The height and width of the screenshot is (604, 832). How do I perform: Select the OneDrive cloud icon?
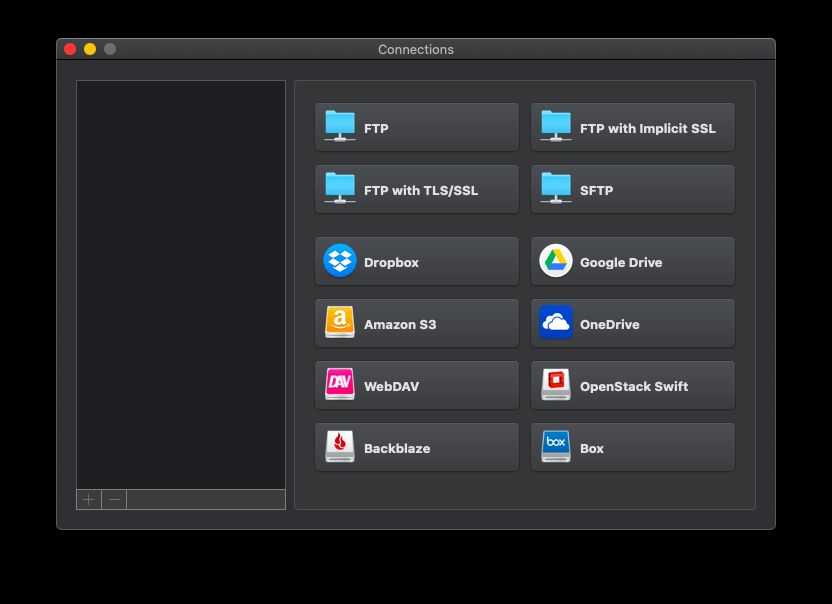(x=556, y=323)
